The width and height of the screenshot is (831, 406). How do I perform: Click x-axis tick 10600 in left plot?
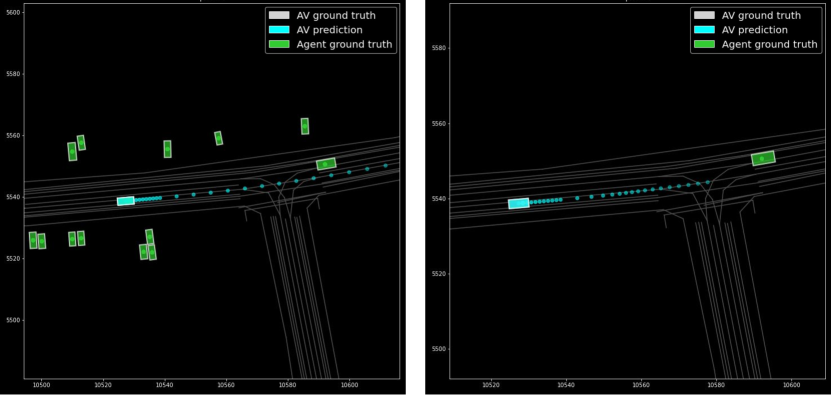coord(349,385)
